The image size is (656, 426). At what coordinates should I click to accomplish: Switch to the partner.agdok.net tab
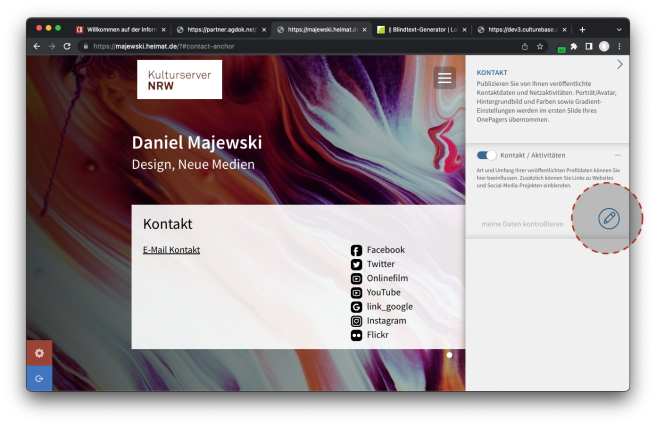[x=216, y=30]
